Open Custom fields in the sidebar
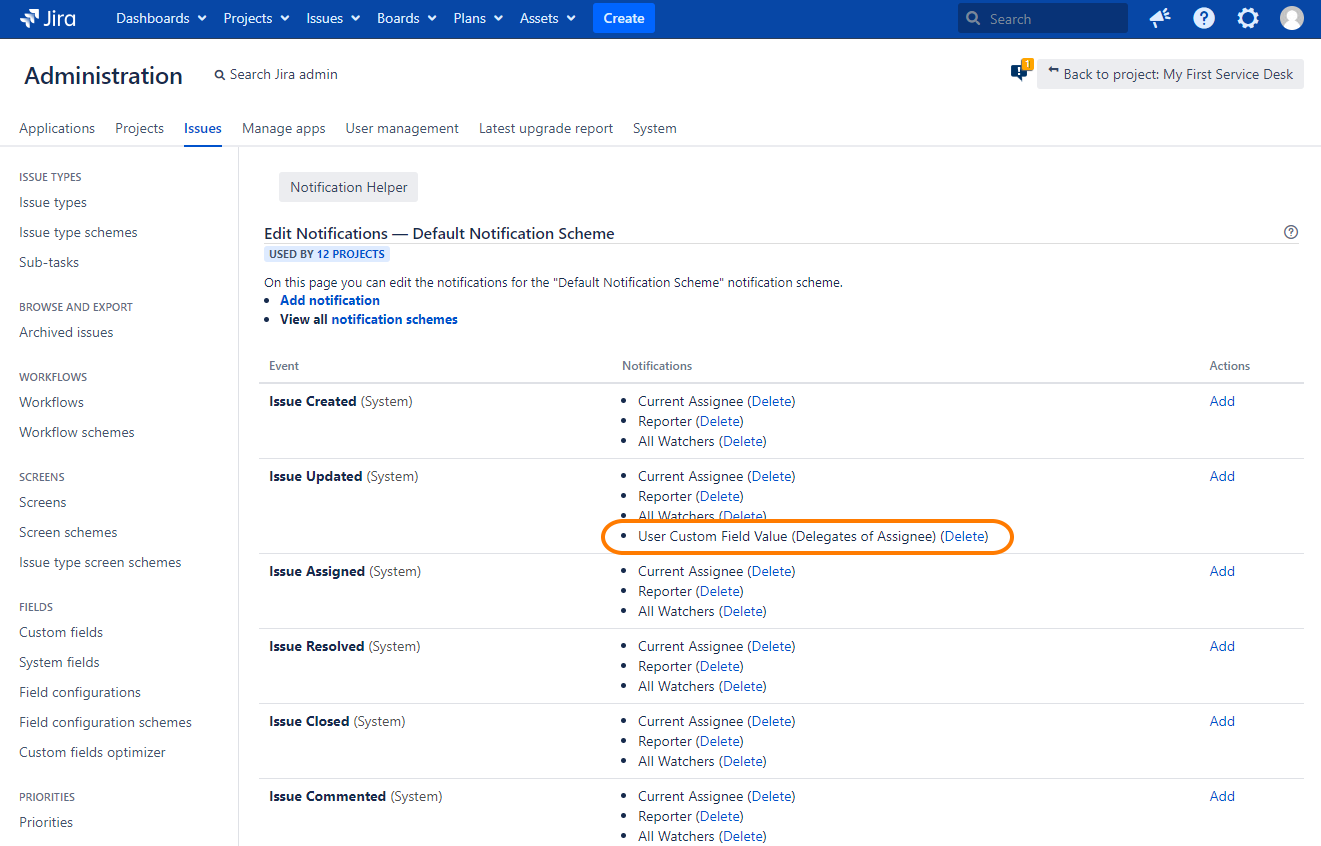 [61, 632]
